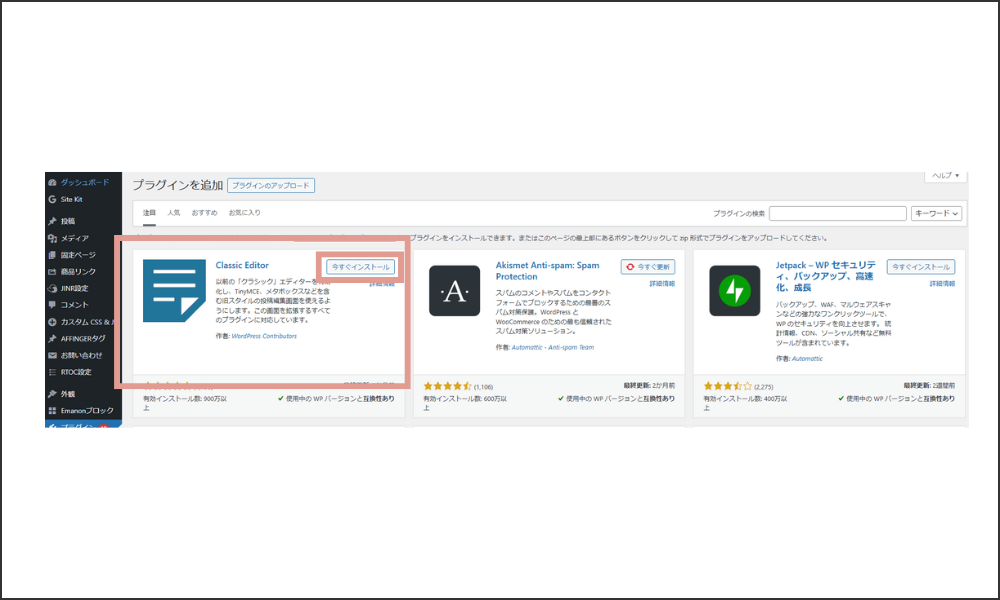This screenshot has height=600, width=1000.
Task: Click the Emanonブロック grid icon
Action: click(52, 411)
